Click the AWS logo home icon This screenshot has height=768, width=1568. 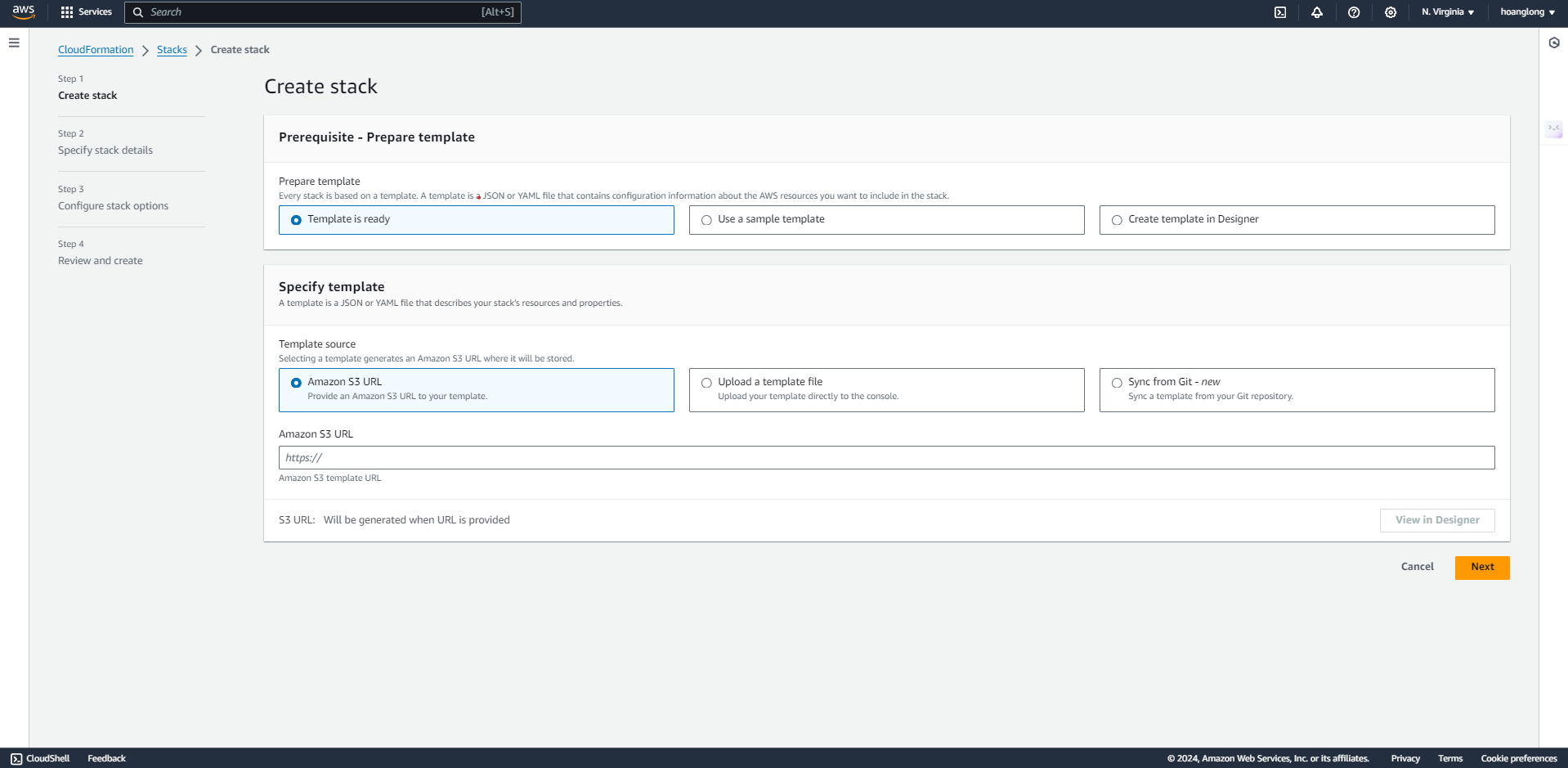pos(24,12)
